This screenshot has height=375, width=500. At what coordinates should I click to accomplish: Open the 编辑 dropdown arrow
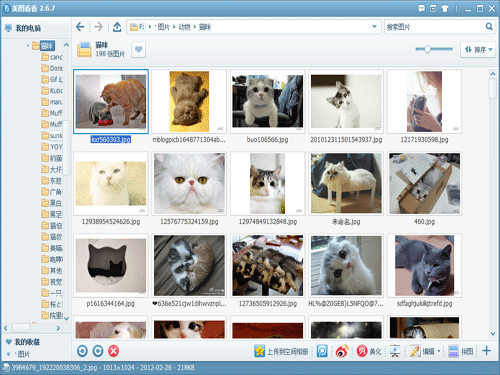[x=439, y=351]
